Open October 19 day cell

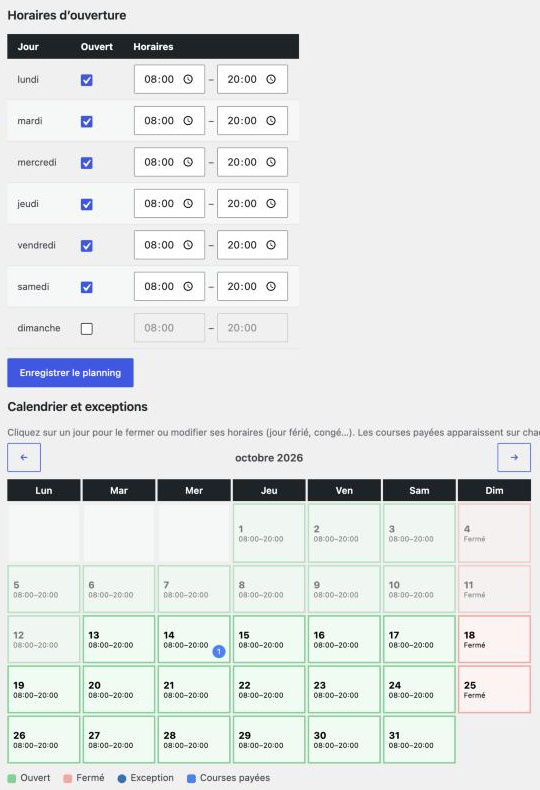(43, 689)
